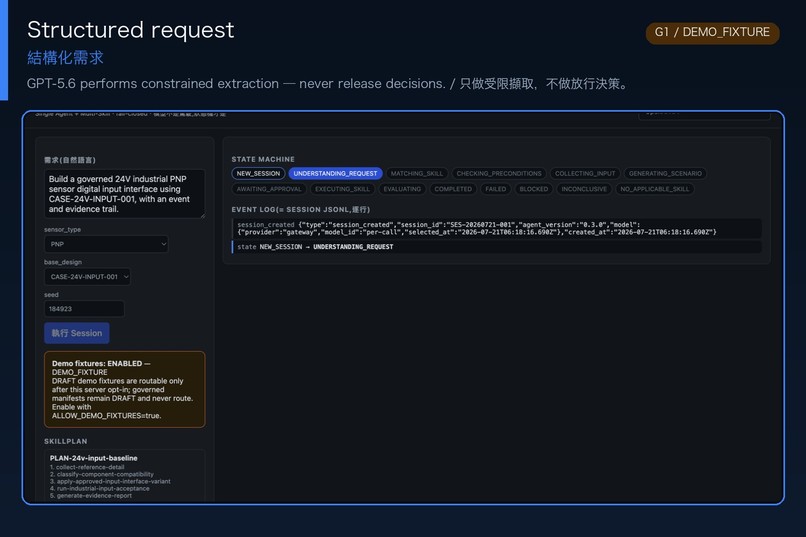Click the apply-approved-input-interface-variant plan step

(x=110, y=482)
